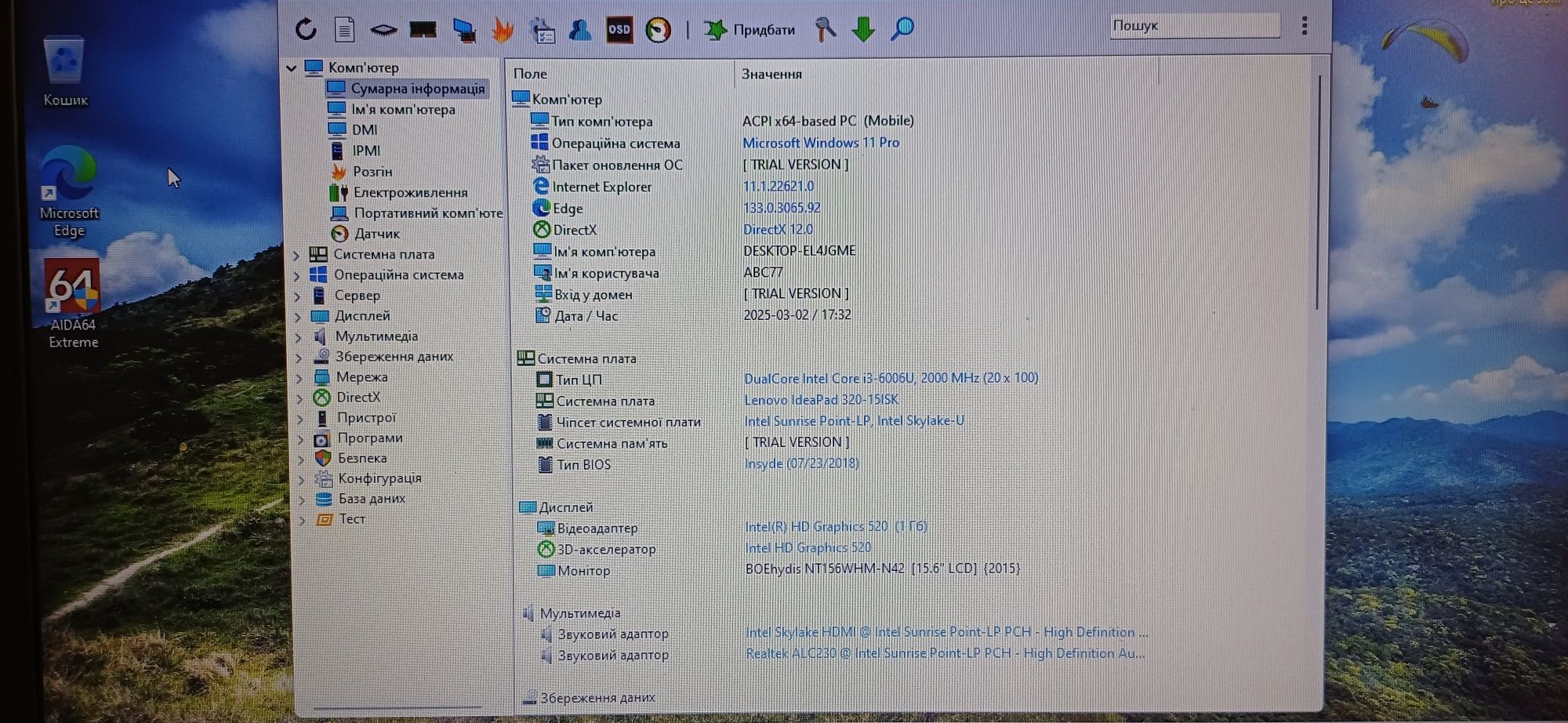Expand the Операційна система tree node

[x=296, y=275]
